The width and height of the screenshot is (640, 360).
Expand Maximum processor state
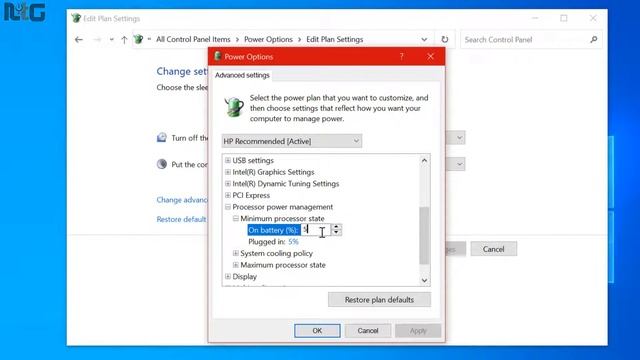236,265
